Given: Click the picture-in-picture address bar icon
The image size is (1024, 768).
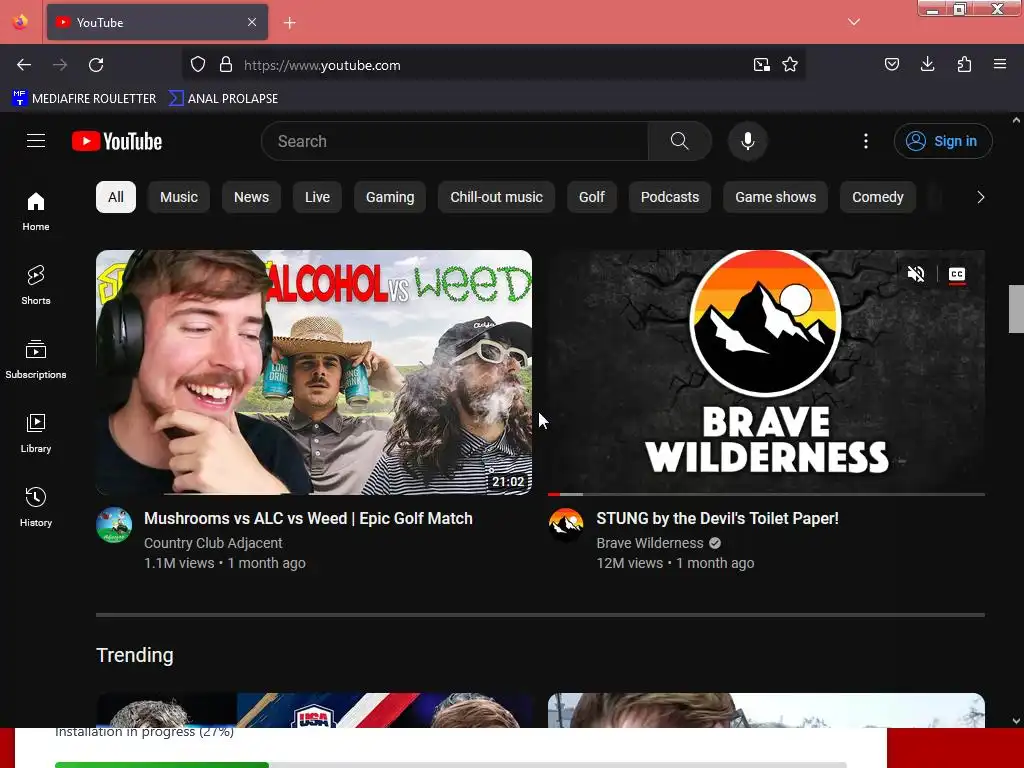Looking at the screenshot, I should [x=761, y=65].
